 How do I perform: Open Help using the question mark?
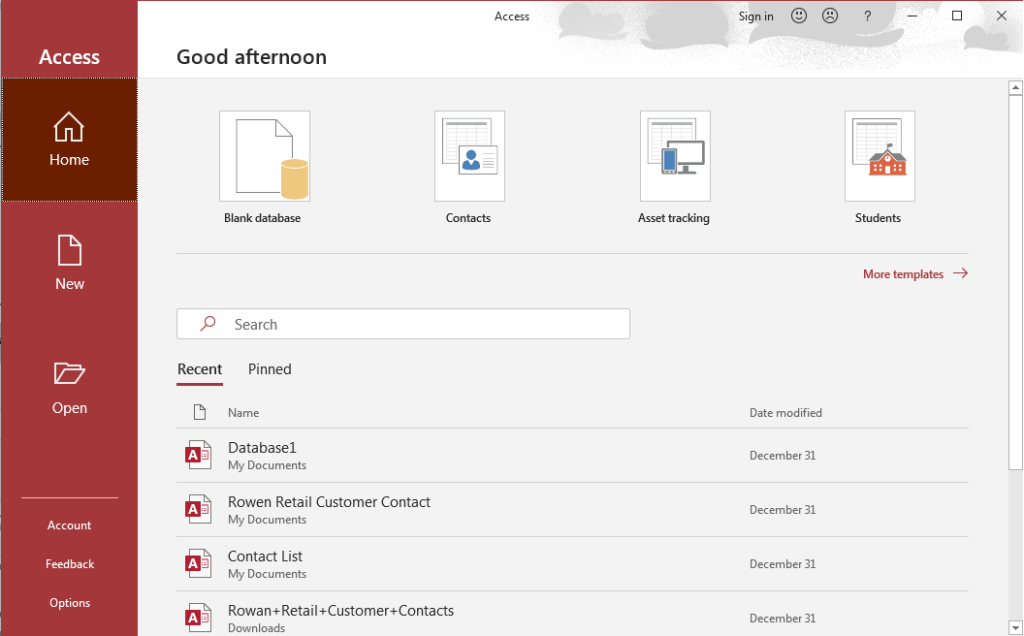[x=867, y=16]
